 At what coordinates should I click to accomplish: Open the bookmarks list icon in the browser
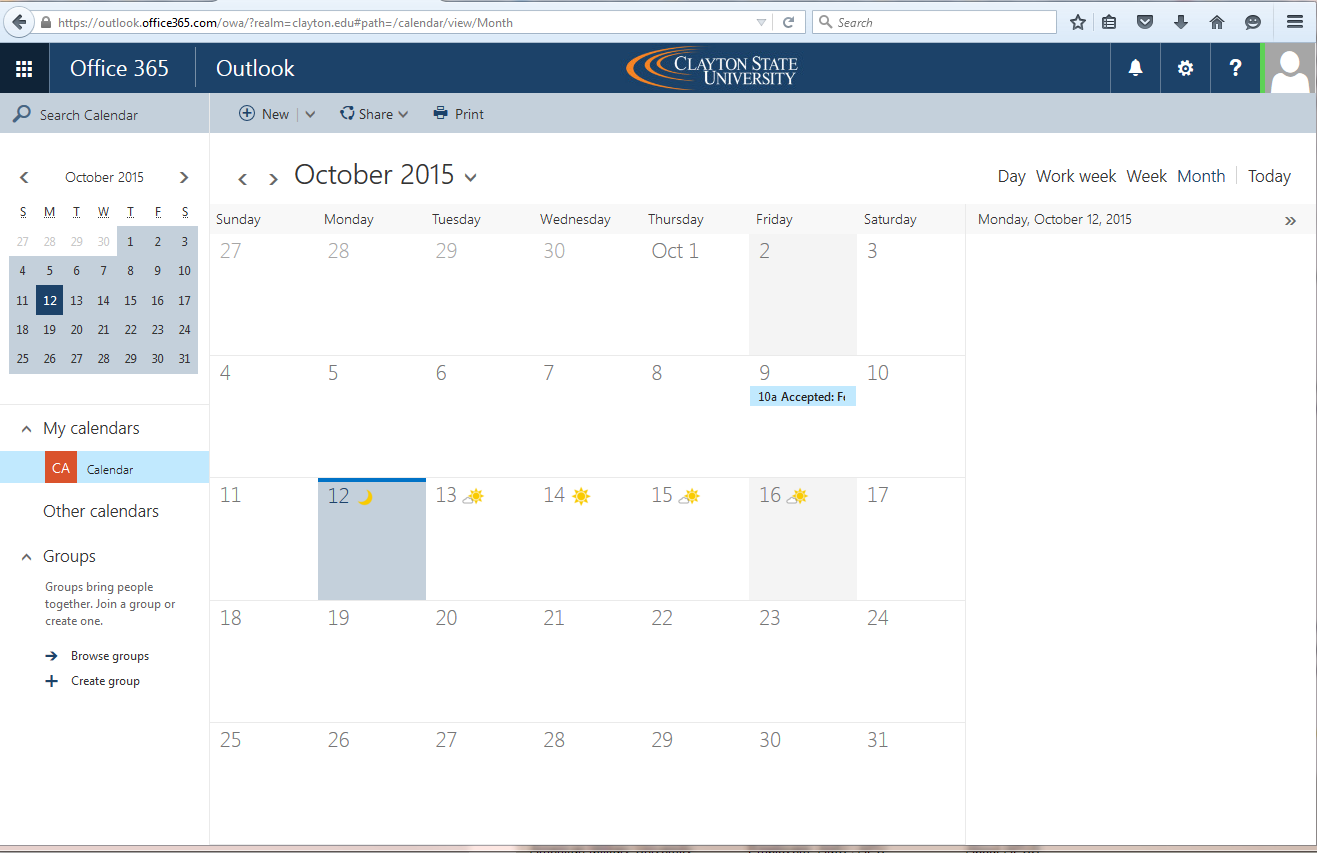pos(1110,22)
